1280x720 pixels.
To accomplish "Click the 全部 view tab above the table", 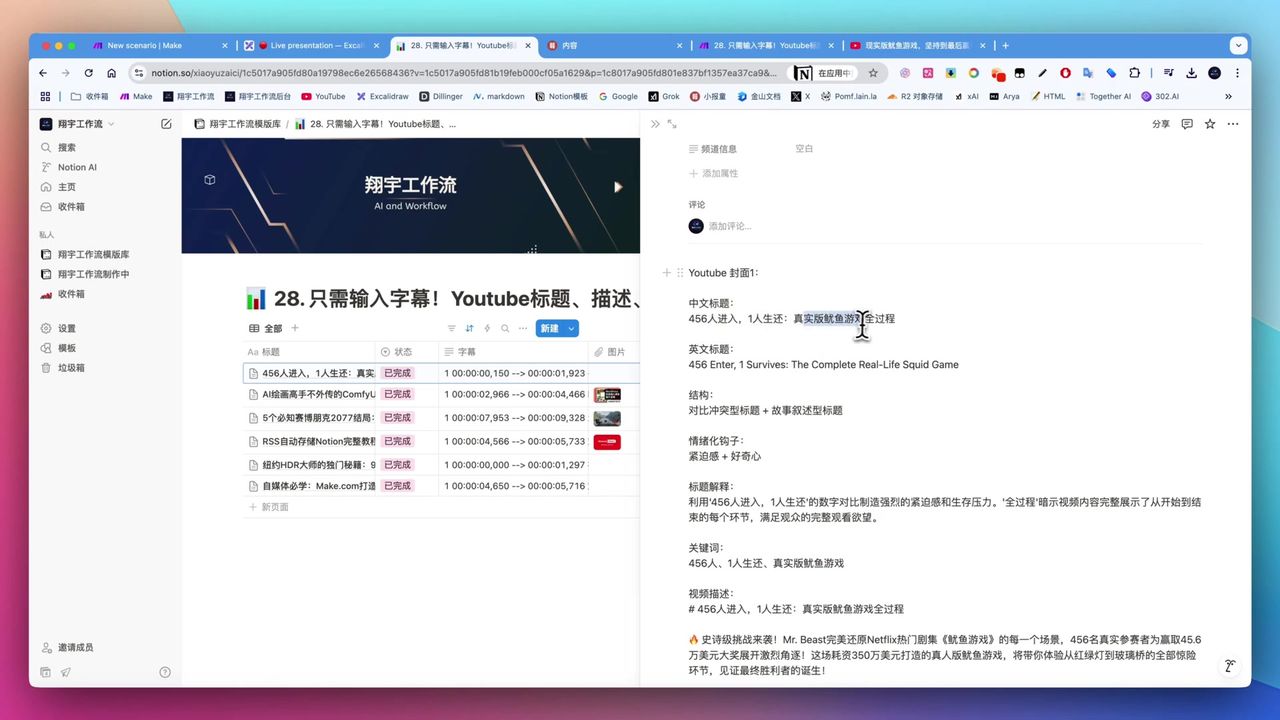I will (271, 328).
